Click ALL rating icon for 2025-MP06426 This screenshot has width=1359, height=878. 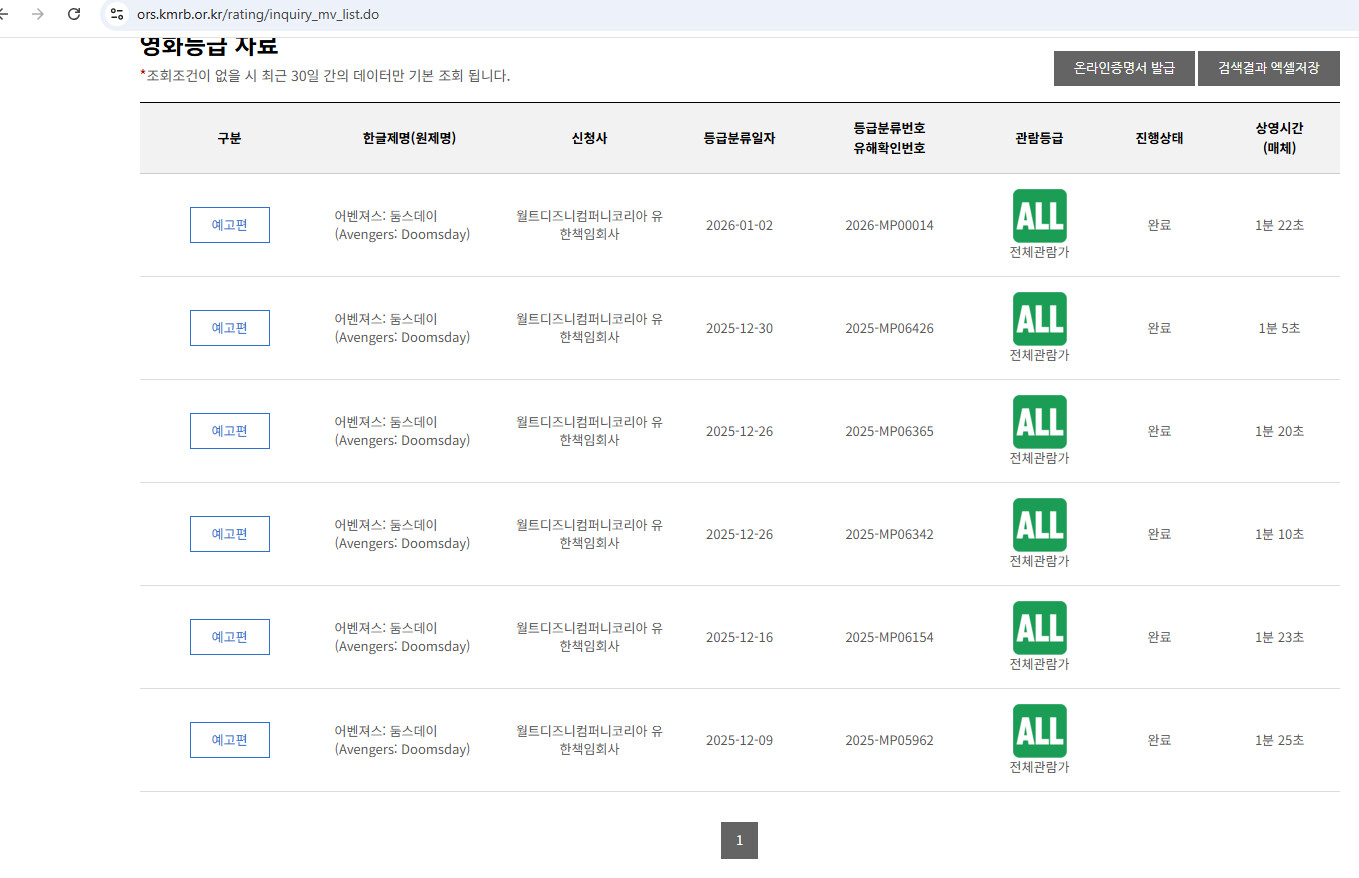tap(1039, 318)
